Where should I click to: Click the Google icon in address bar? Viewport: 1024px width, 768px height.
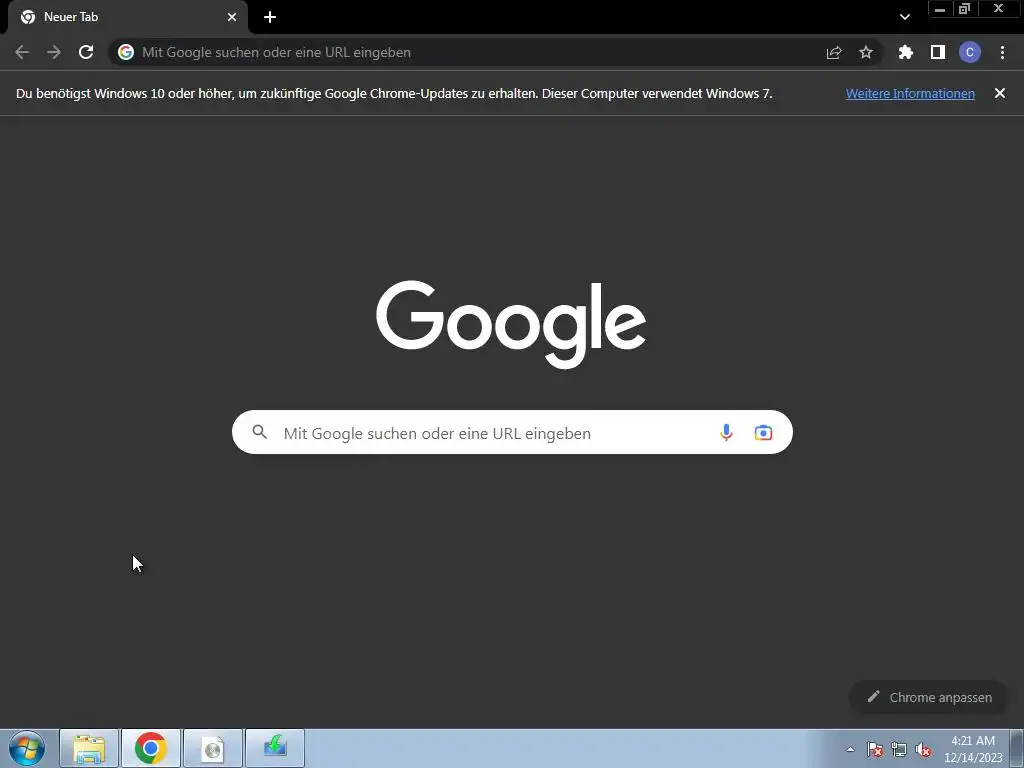(x=126, y=52)
